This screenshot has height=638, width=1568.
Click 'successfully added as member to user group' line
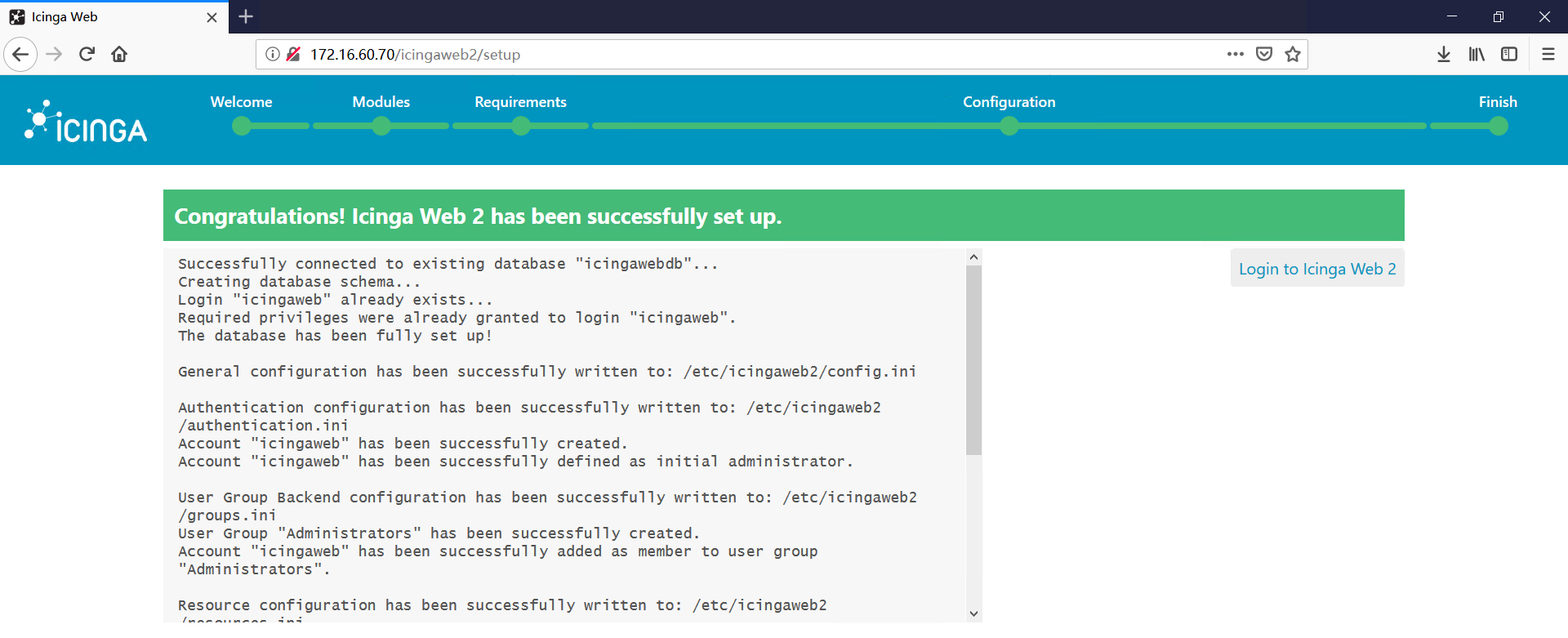point(498,560)
